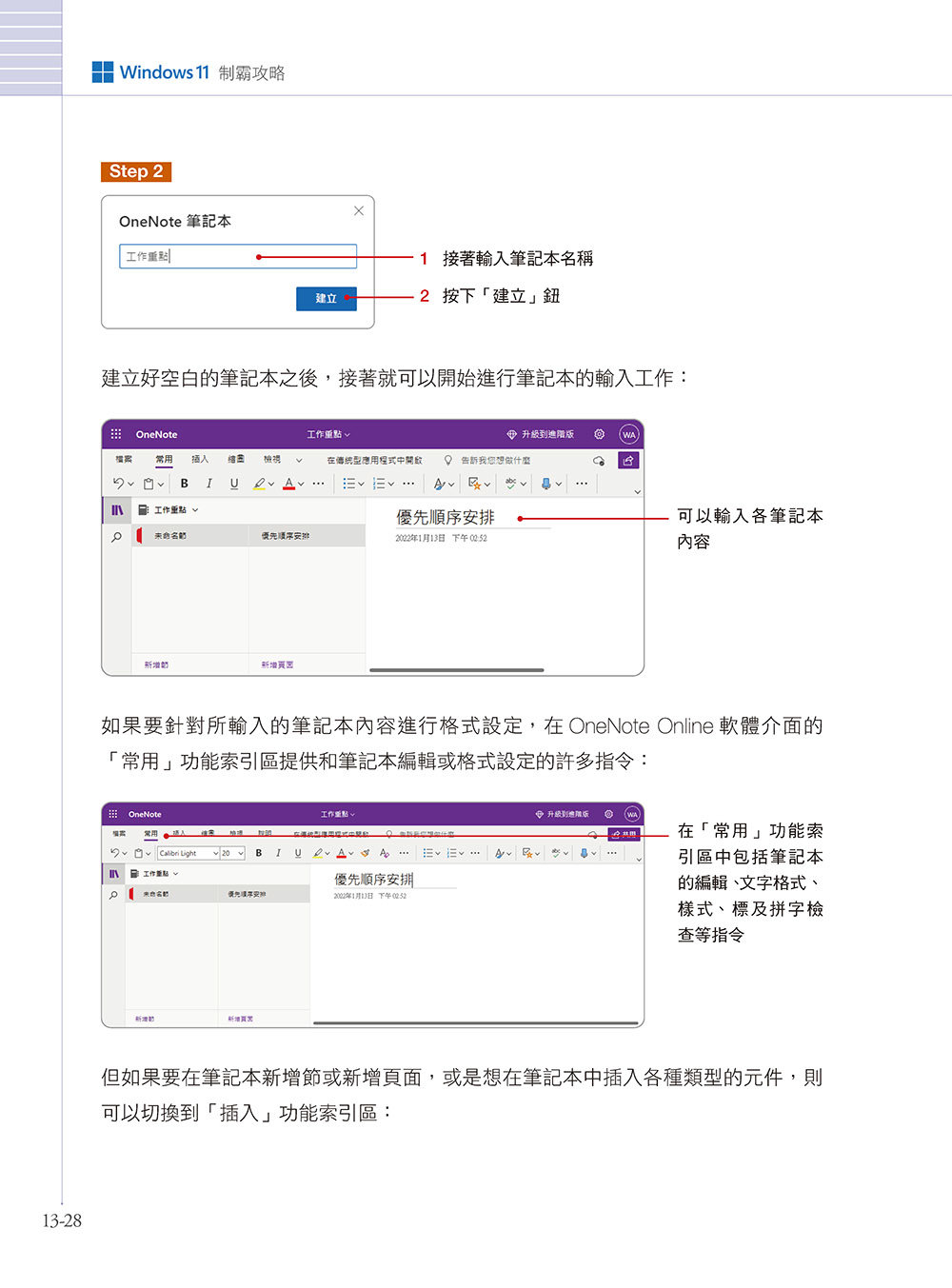Open the app launcher in the second OneNote screenshot
This screenshot has height=1288, width=952.
click(x=113, y=814)
